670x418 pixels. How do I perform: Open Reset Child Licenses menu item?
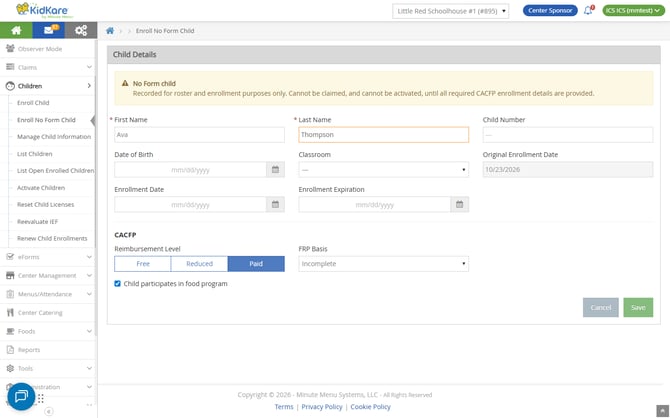pos(46,204)
